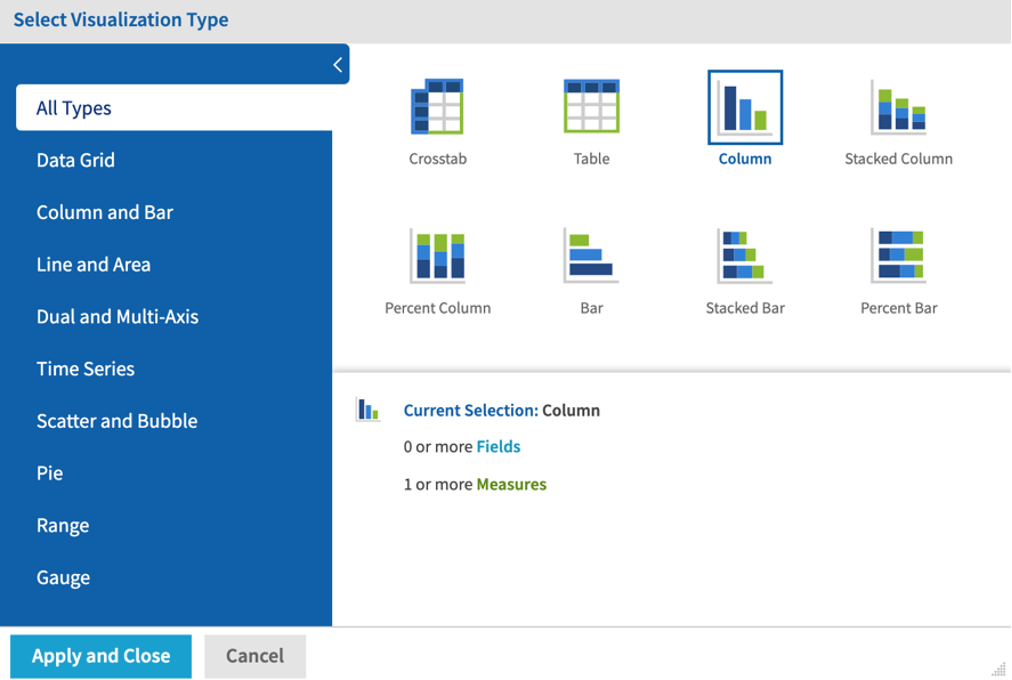Image resolution: width=1012 pixels, height=680 pixels.
Task: Select the Percent Column chart icon
Action: (x=437, y=255)
